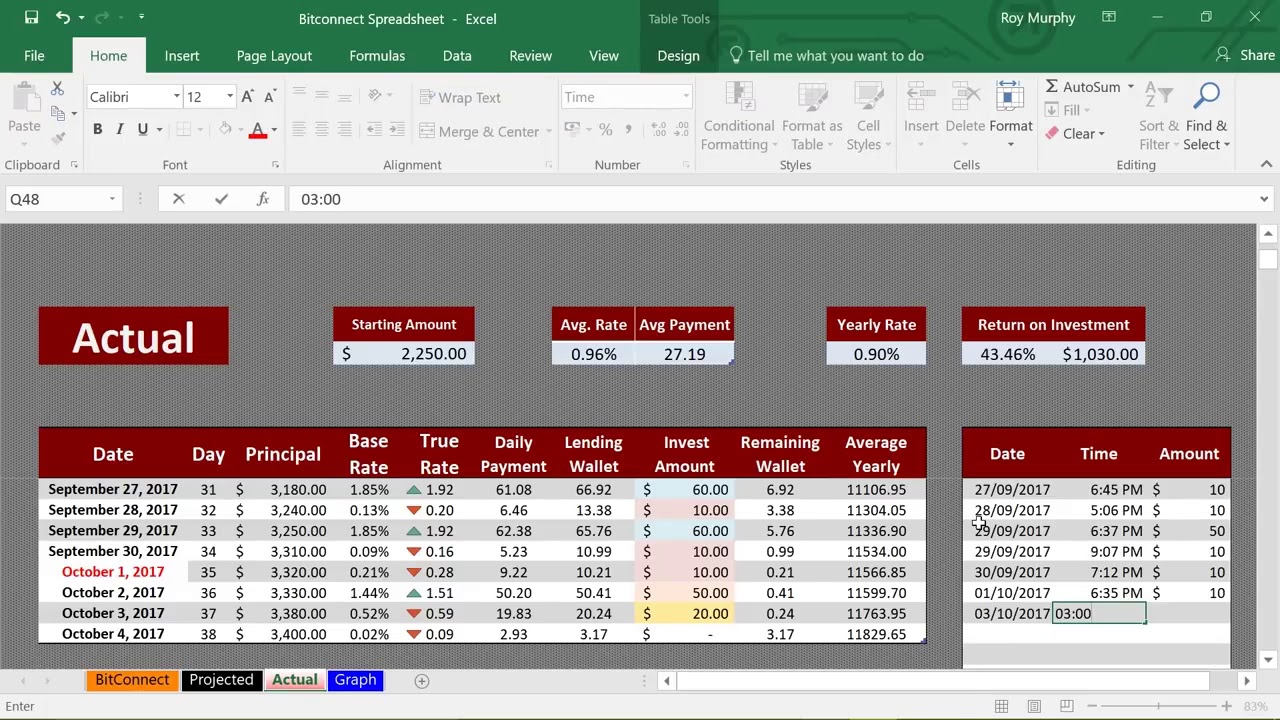Go to the Data ribbon tab
This screenshot has height=720, width=1280.
(x=457, y=56)
